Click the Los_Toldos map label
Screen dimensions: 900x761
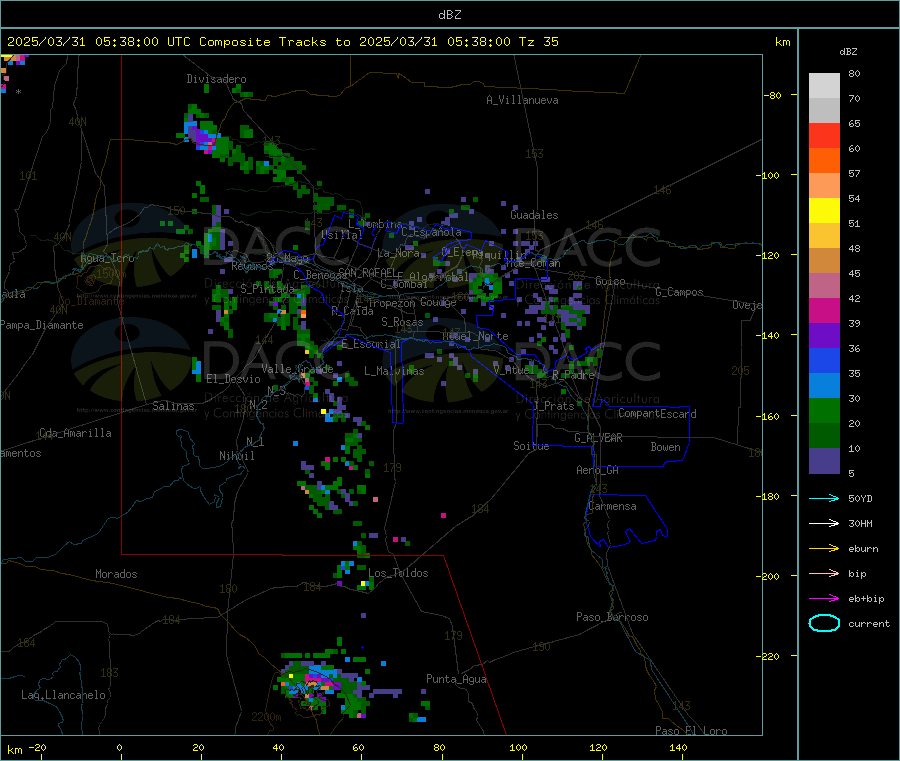click(x=398, y=573)
